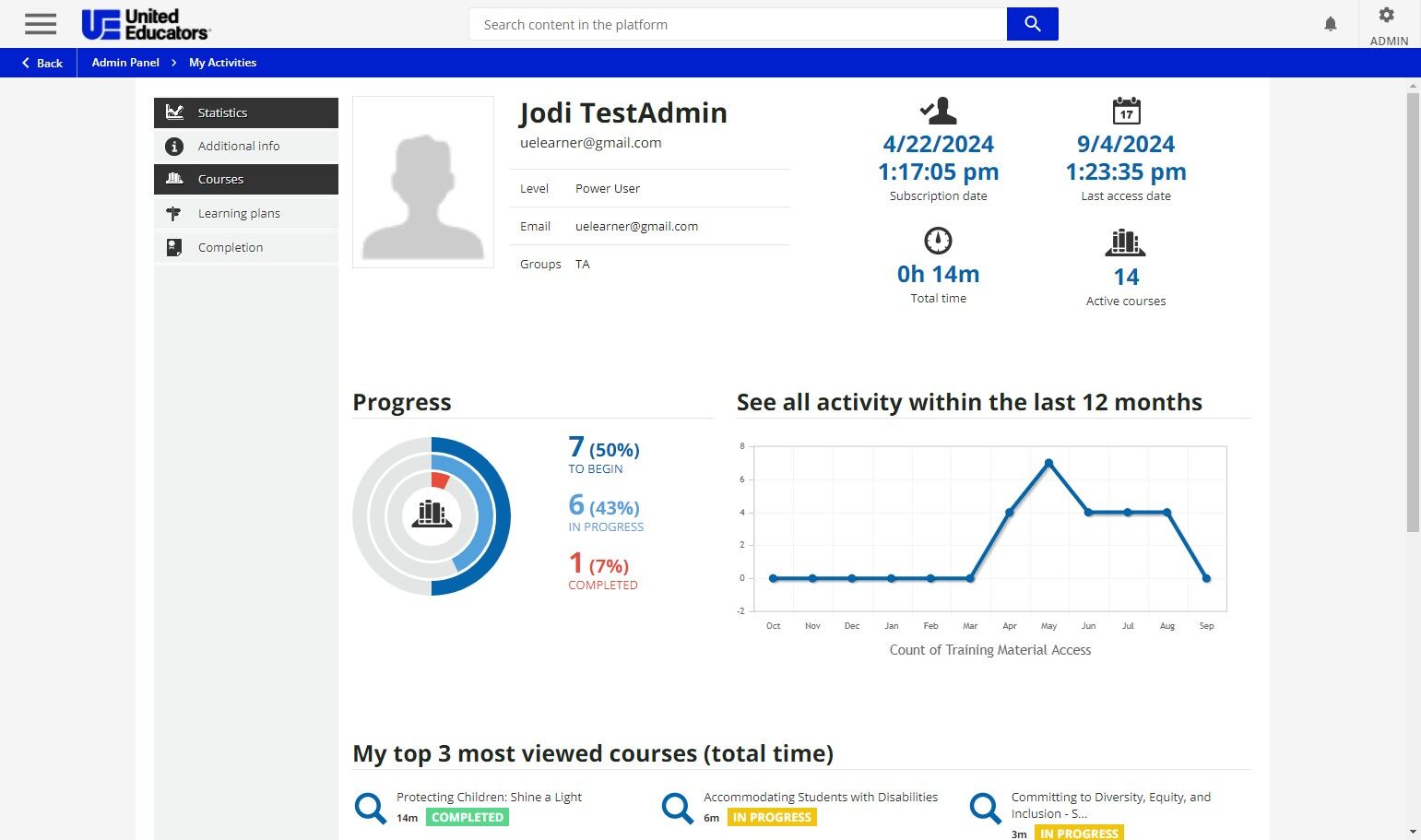Image resolution: width=1421 pixels, height=840 pixels.
Task: Click magnifier icon for Committing to Diversity course
Action: [985, 808]
